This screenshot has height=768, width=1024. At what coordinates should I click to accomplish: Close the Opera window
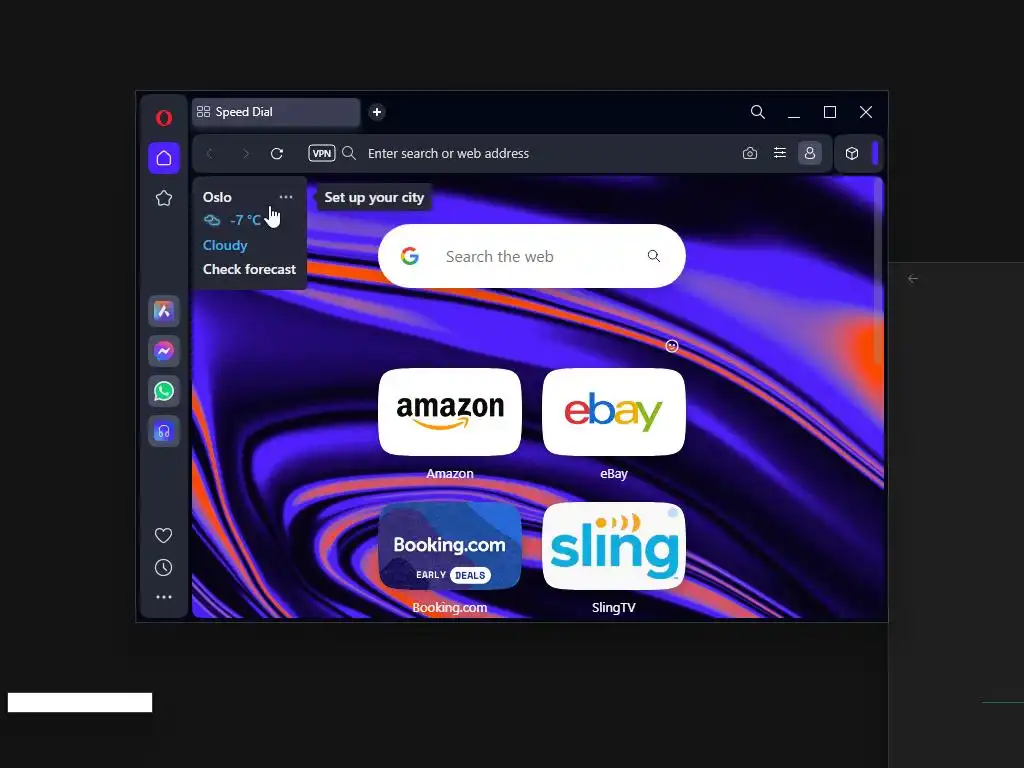coord(866,112)
